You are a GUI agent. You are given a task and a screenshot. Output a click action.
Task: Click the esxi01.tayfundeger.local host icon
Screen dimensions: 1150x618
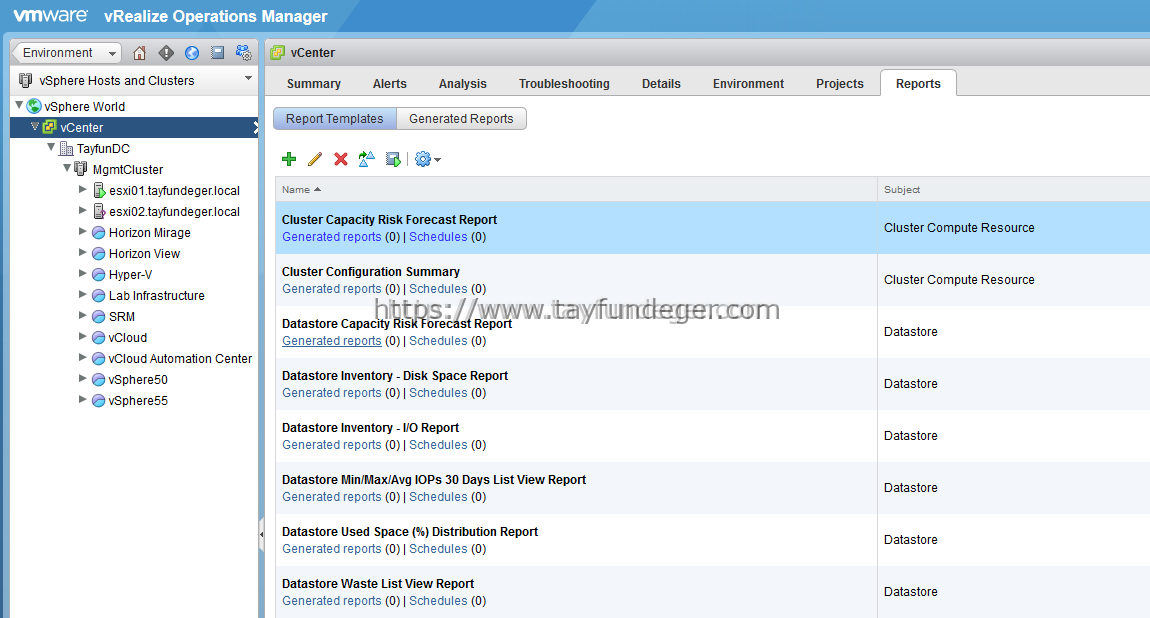(x=100, y=191)
